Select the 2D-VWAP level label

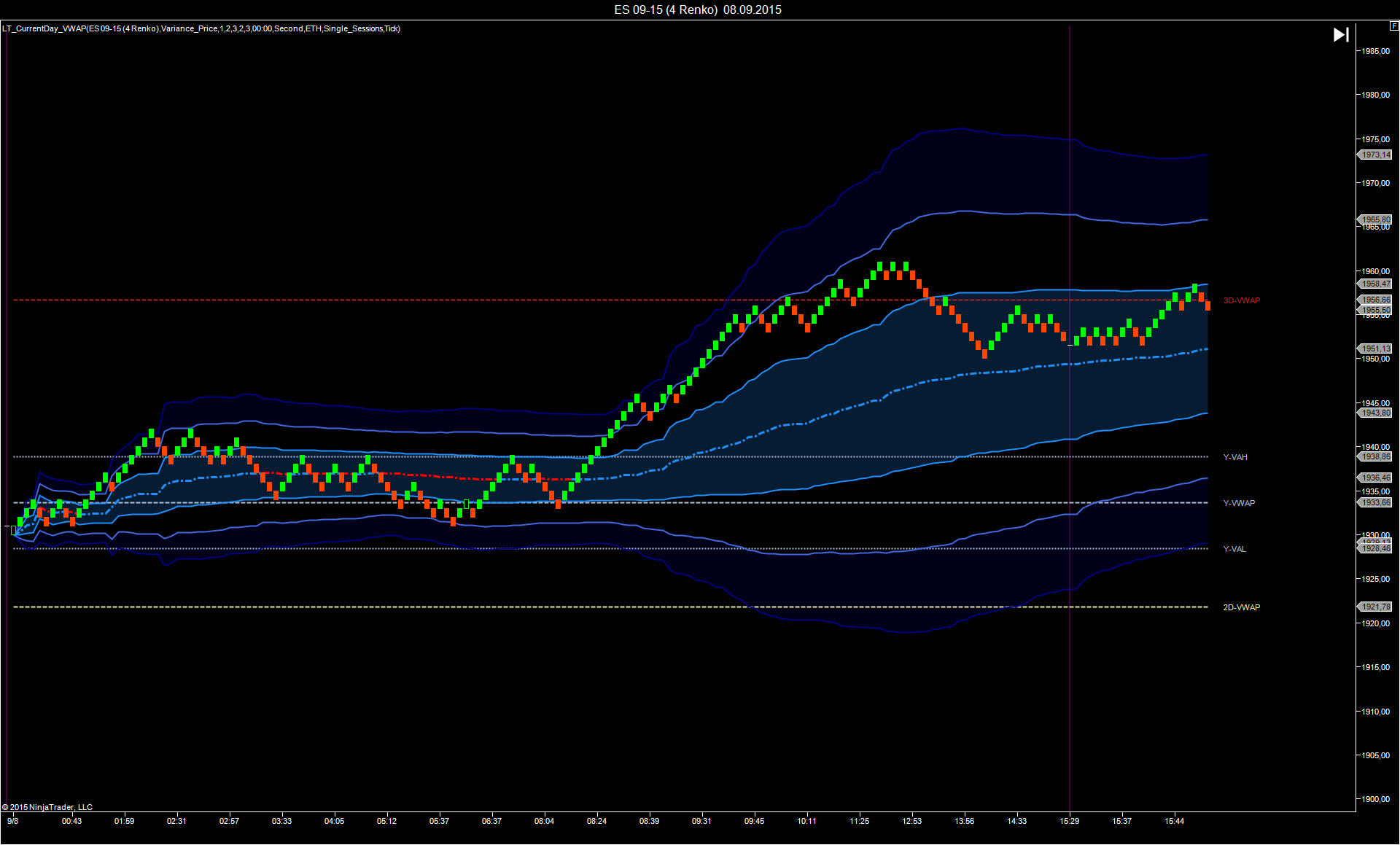pyautogui.click(x=1241, y=607)
